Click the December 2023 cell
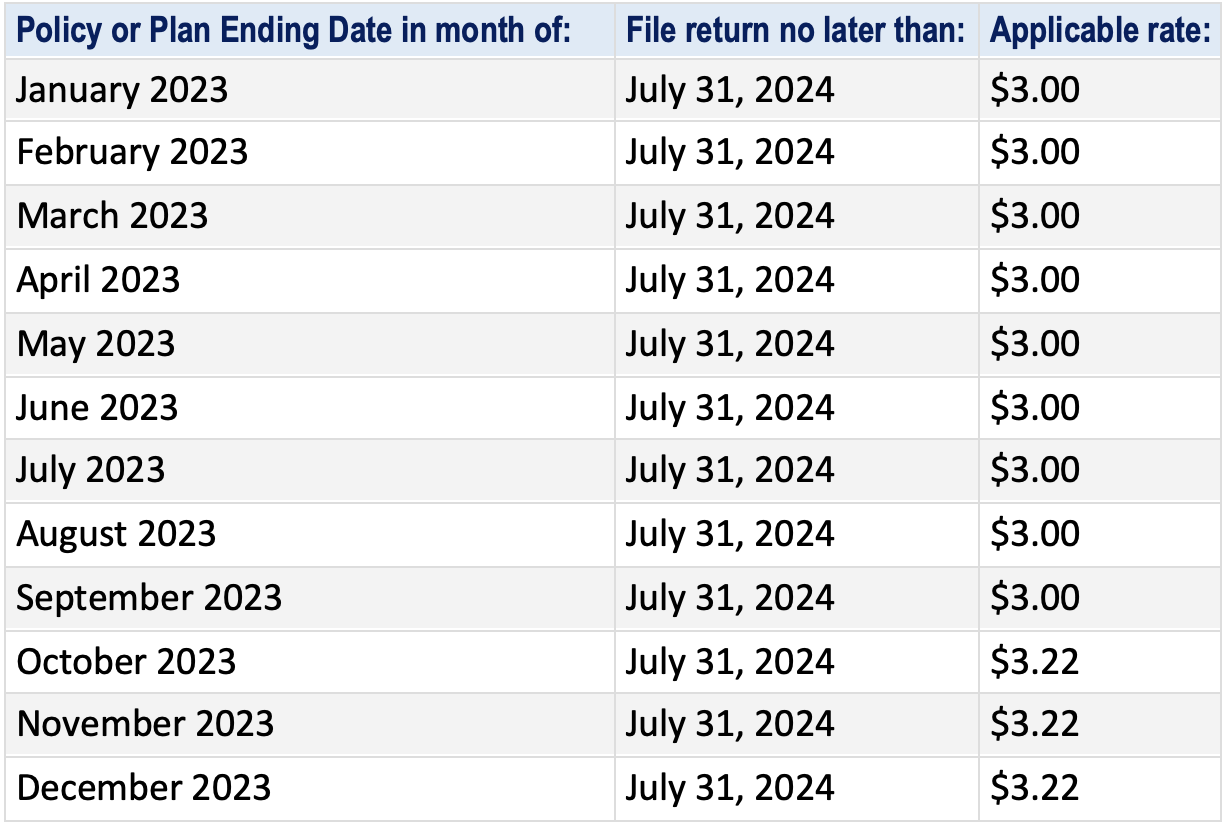Viewport: 1222px width, 824px height. (x=144, y=788)
